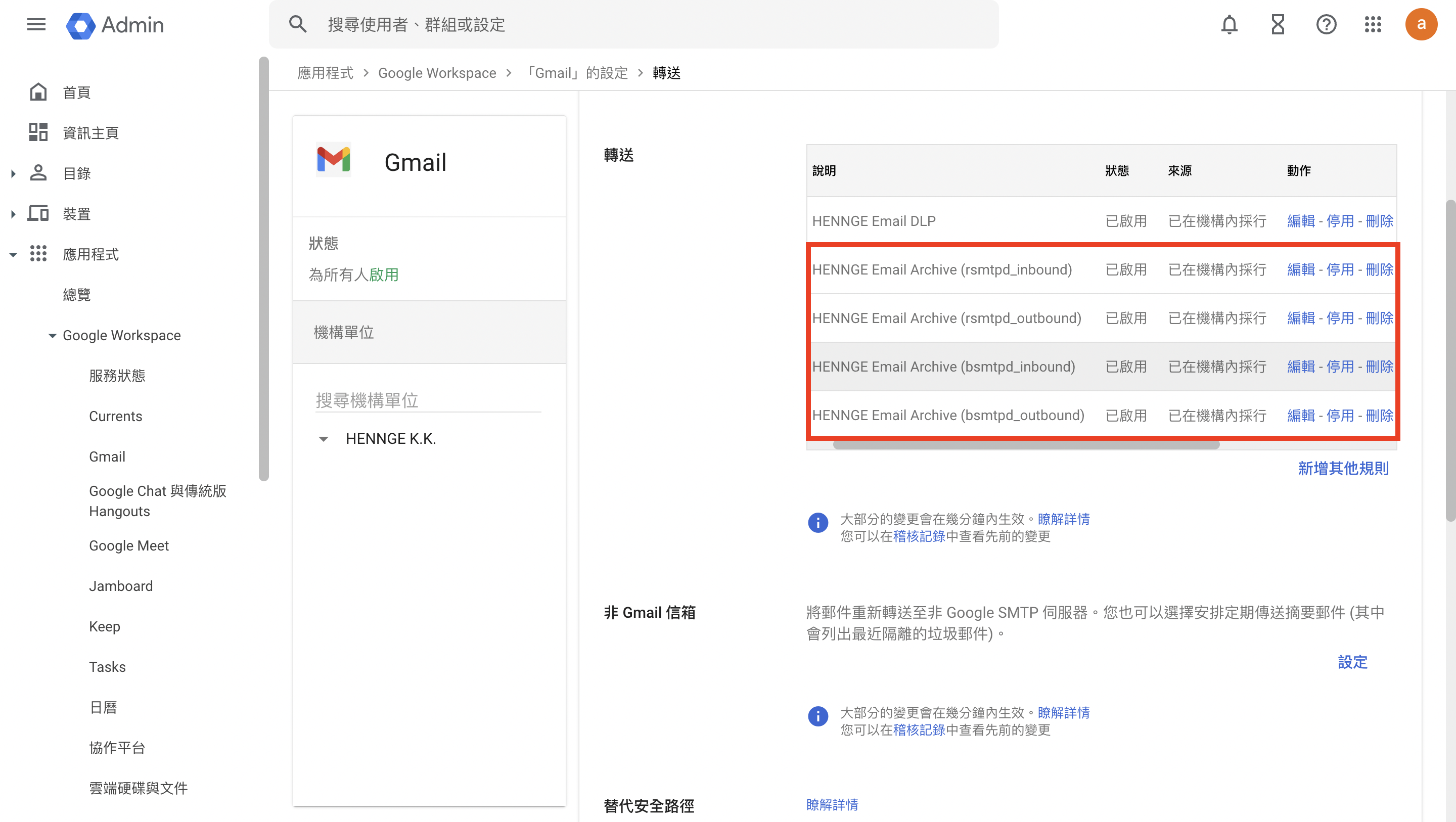Open the tasks hourglass icon
Image resolution: width=1456 pixels, height=822 pixels.
[x=1278, y=24]
